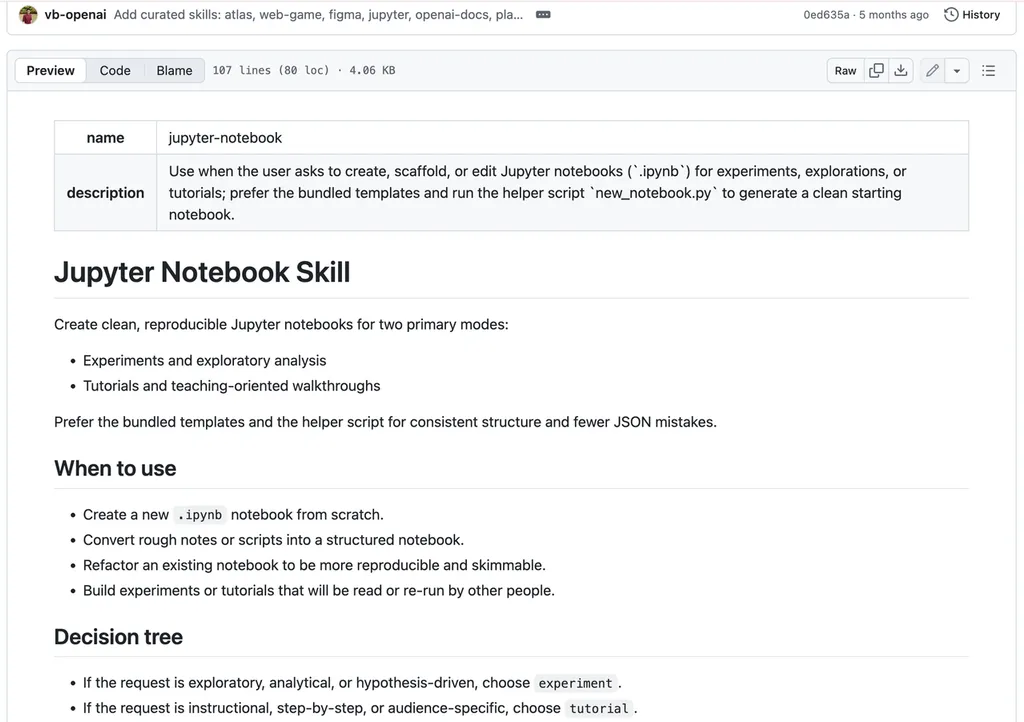Click 'Build experiments or tutorials' bullet

click(x=319, y=591)
